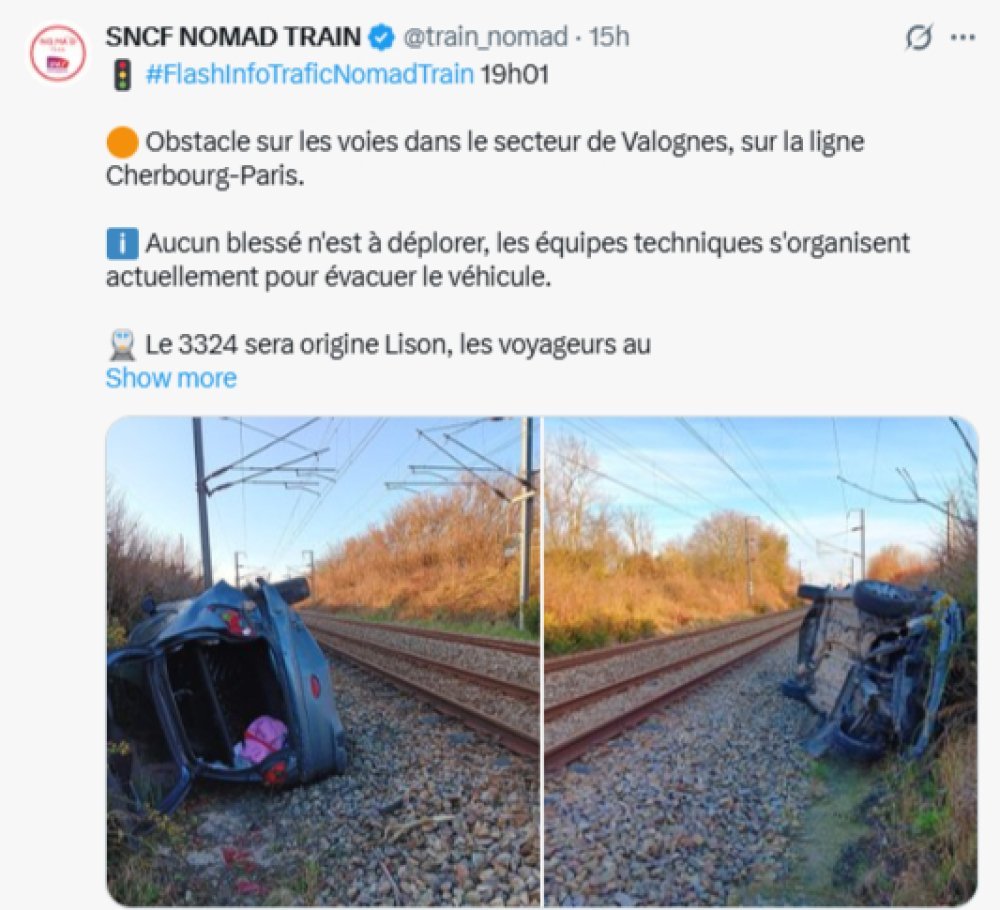Click the blue verified badge
This screenshot has width=1000, height=910.
[382, 37]
